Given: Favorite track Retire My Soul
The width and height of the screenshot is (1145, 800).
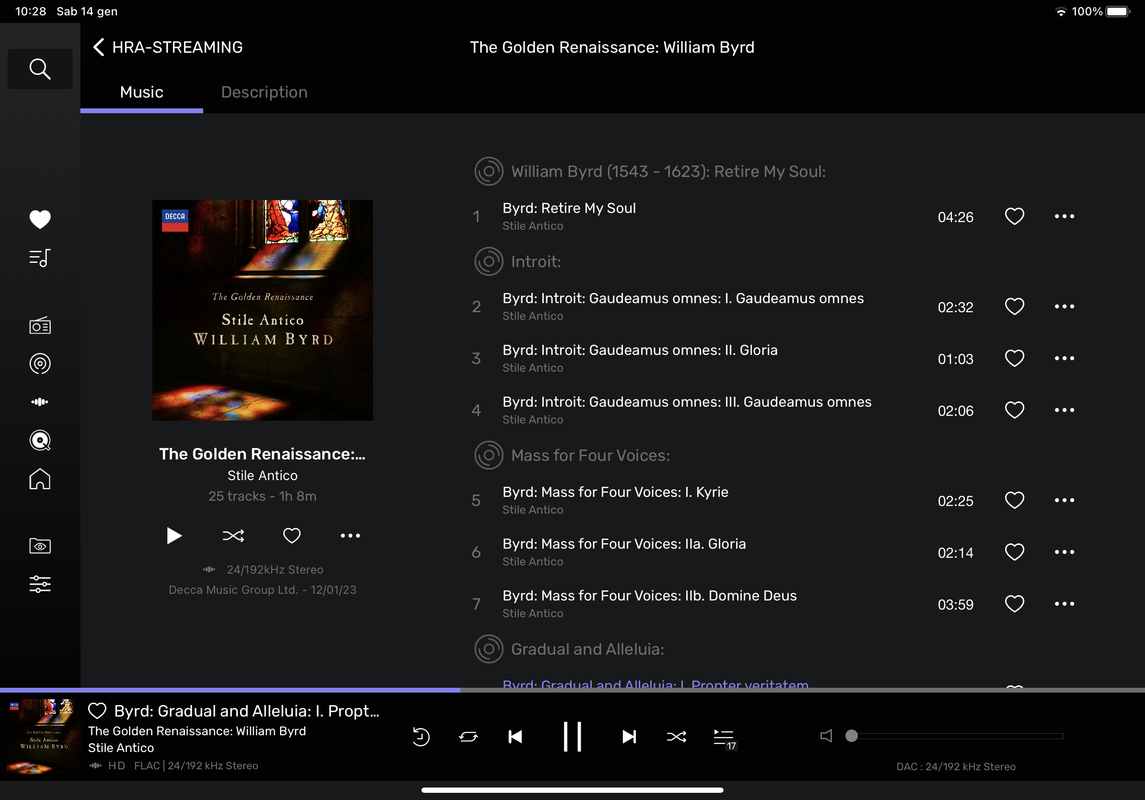Looking at the screenshot, I should coord(1014,217).
